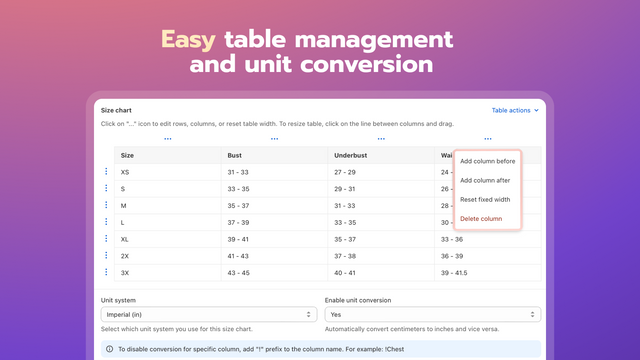The height and width of the screenshot is (360, 640).
Task: Select Delete column from menu
Action: point(487,219)
